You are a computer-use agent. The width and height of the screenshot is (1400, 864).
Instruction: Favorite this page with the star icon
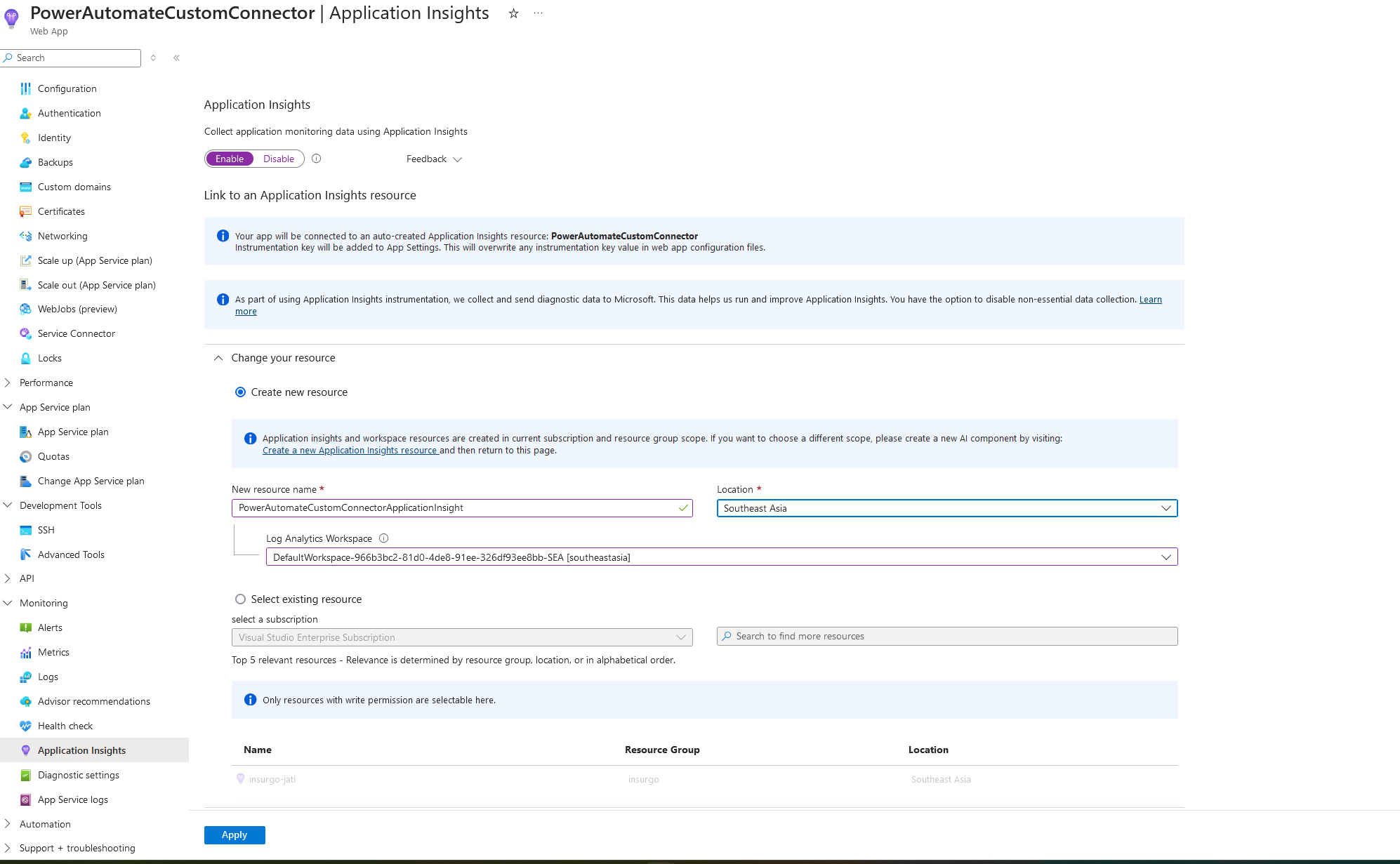513,13
